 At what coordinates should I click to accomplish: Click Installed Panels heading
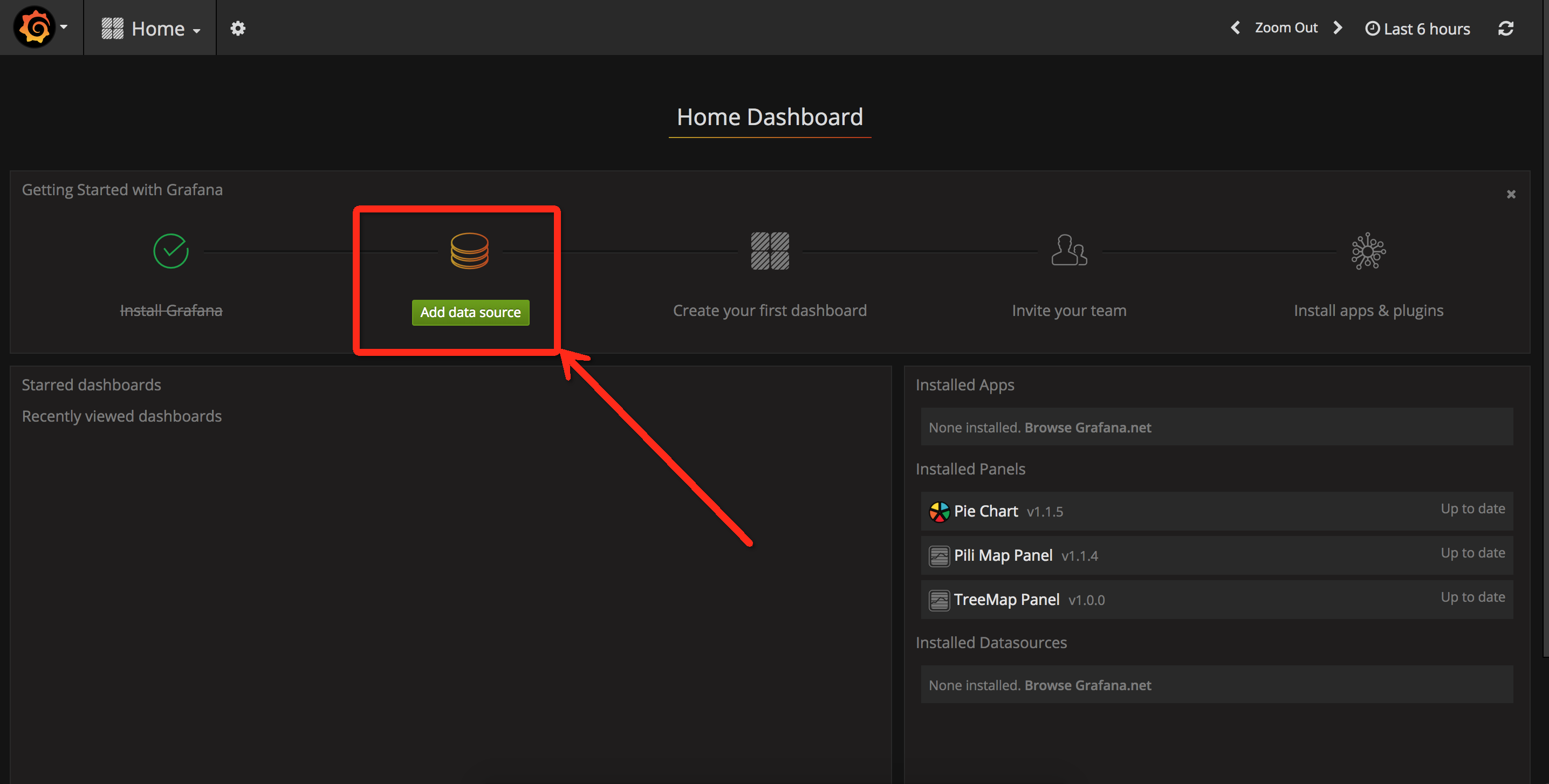970,469
